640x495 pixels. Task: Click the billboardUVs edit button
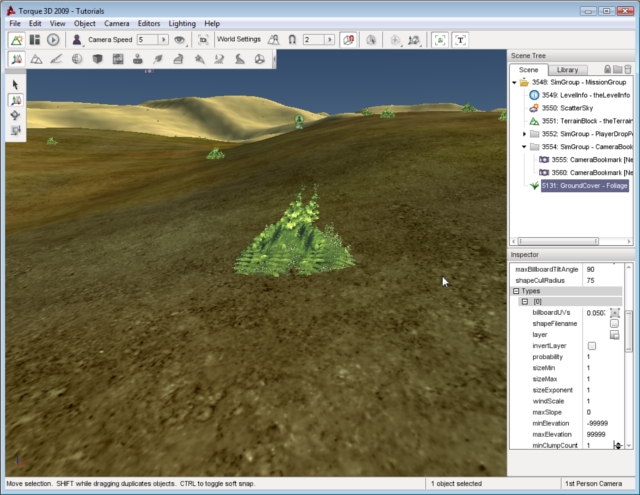pos(615,313)
